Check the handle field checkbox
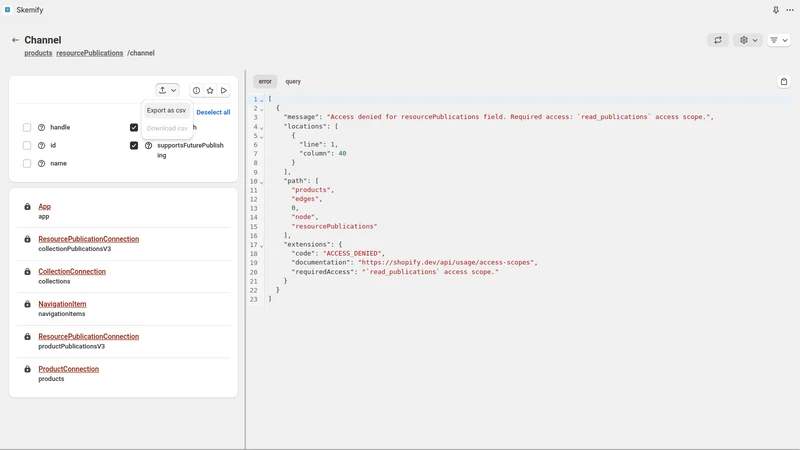 [x=27, y=128]
